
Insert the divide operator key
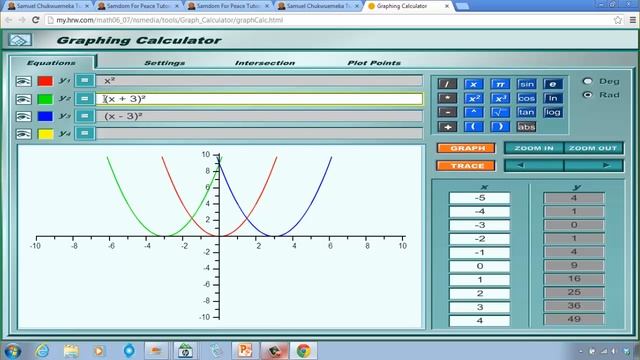point(447,84)
